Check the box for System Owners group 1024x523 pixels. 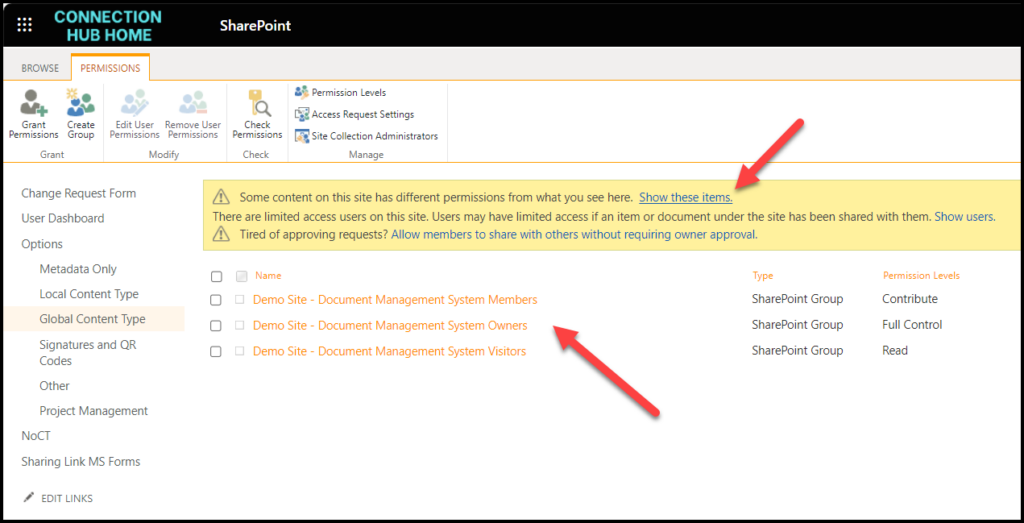[x=216, y=325]
